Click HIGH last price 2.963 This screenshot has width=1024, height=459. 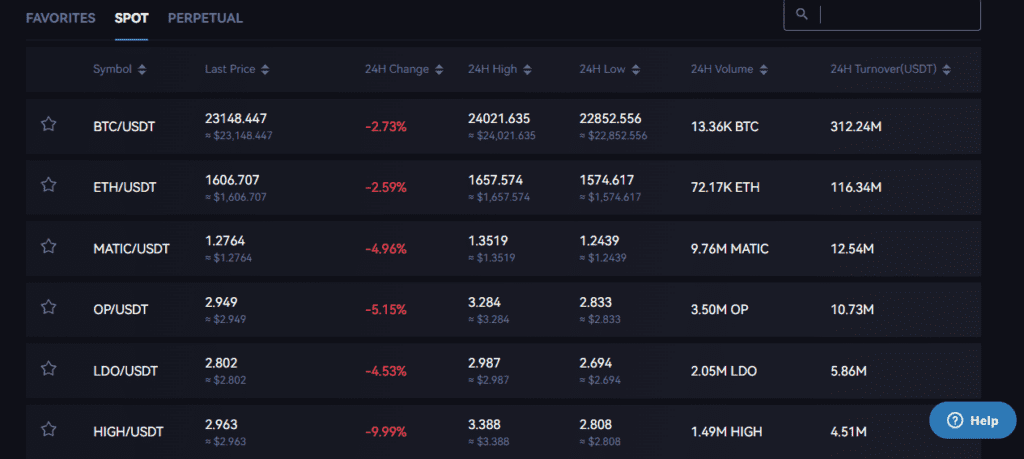click(221, 424)
